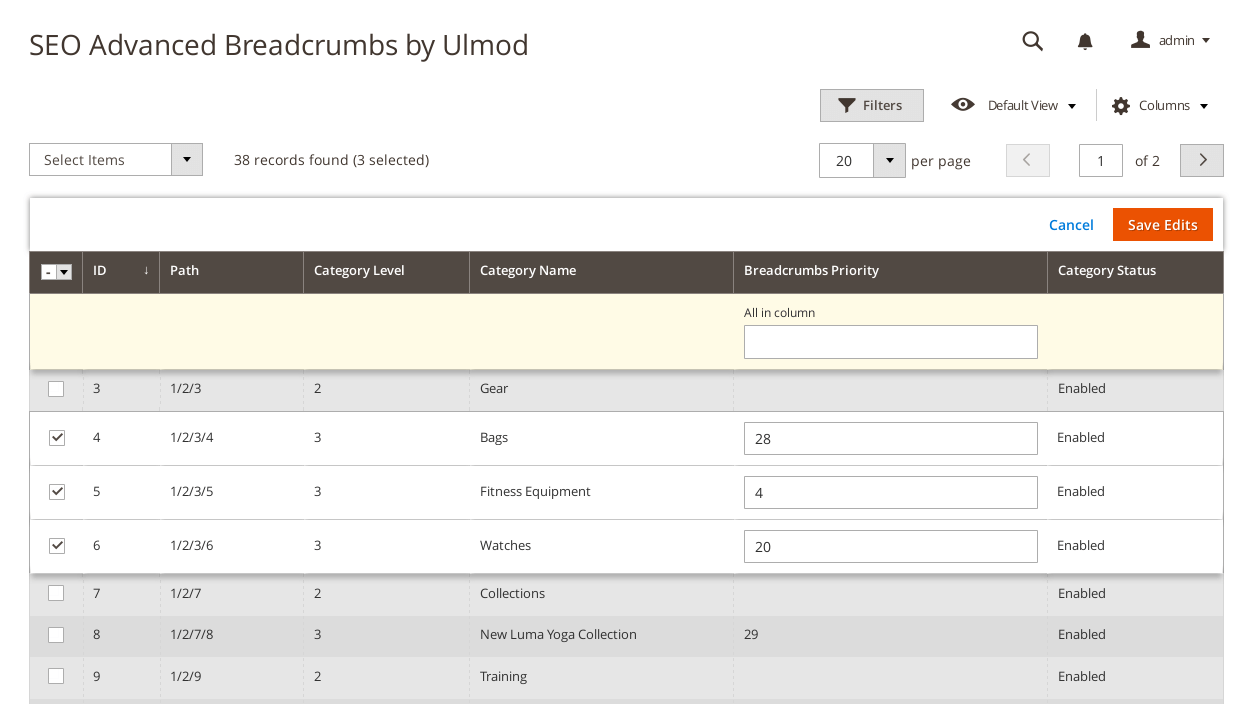Click the Bags category name text
The height and width of the screenshot is (704, 1251).
coord(494,437)
